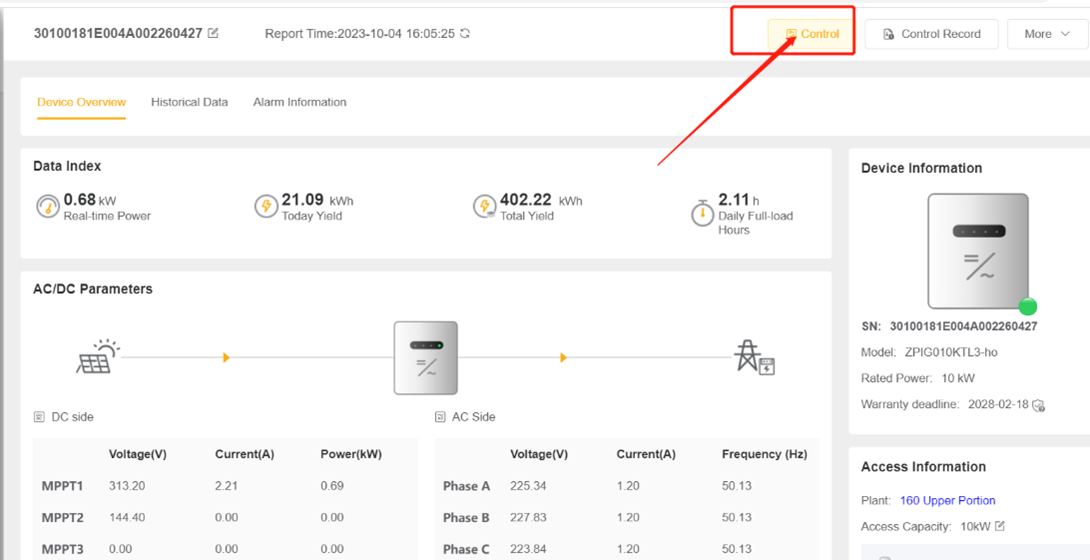
Task: Edit the device serial number name
Action: tap(213, 33)
